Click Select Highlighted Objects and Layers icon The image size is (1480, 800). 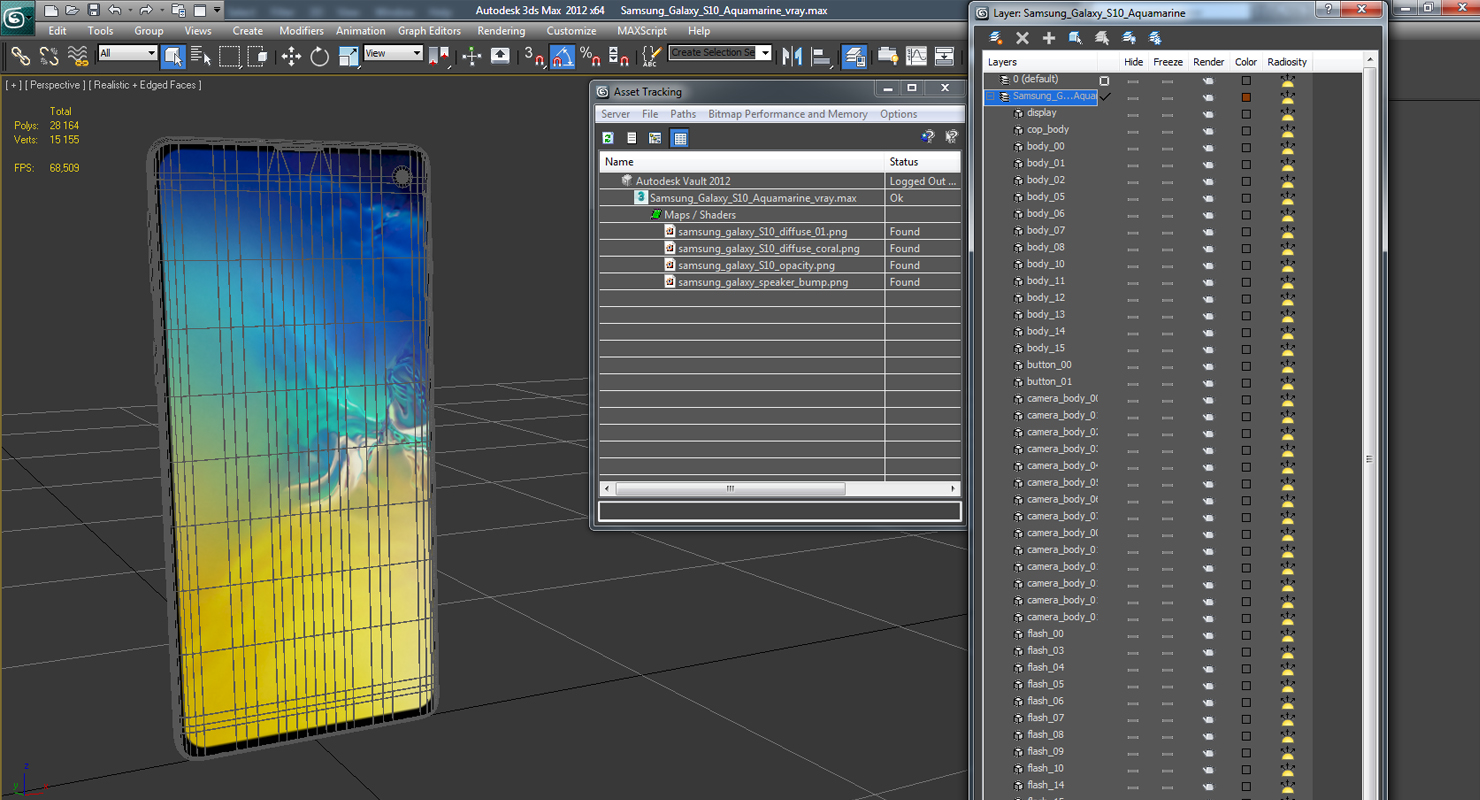coord(1075,38)
